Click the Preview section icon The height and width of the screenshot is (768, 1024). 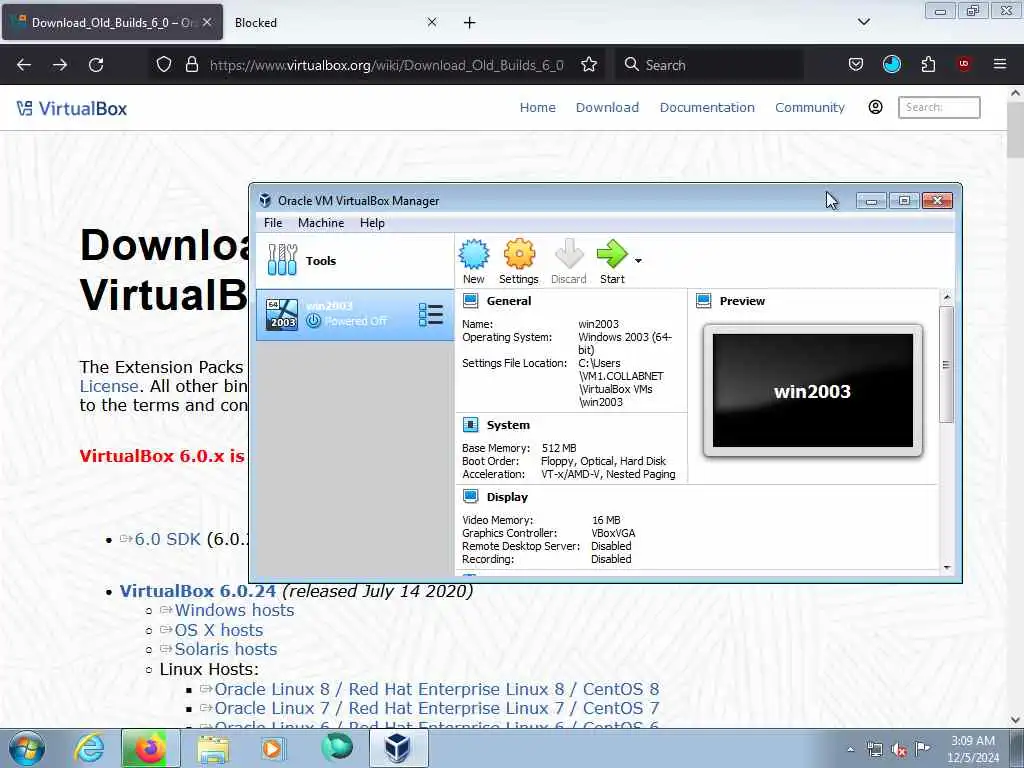(x=703, y=301)
